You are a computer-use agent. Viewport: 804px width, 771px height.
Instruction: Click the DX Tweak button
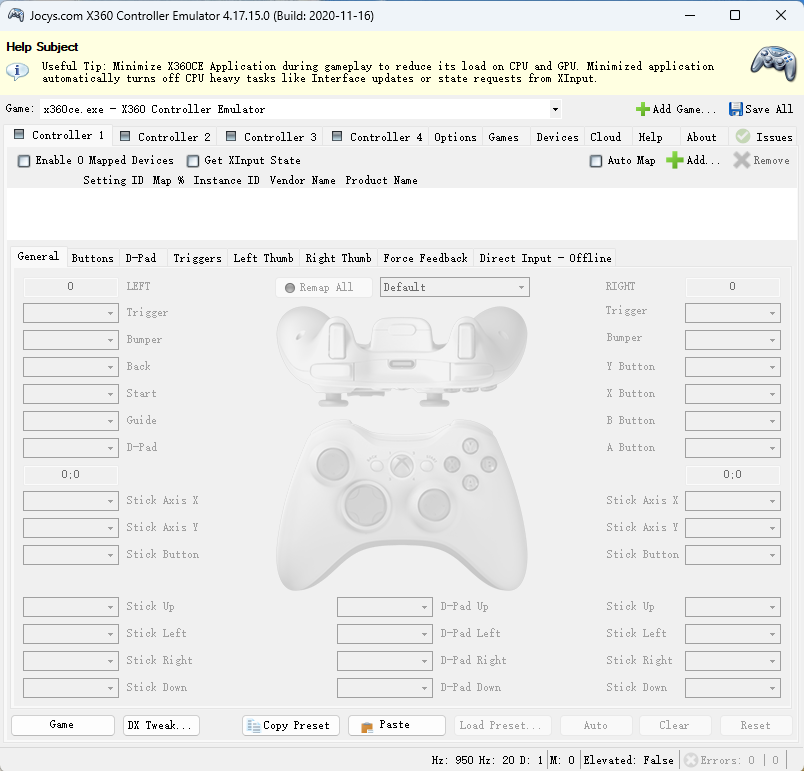[161, 725]
